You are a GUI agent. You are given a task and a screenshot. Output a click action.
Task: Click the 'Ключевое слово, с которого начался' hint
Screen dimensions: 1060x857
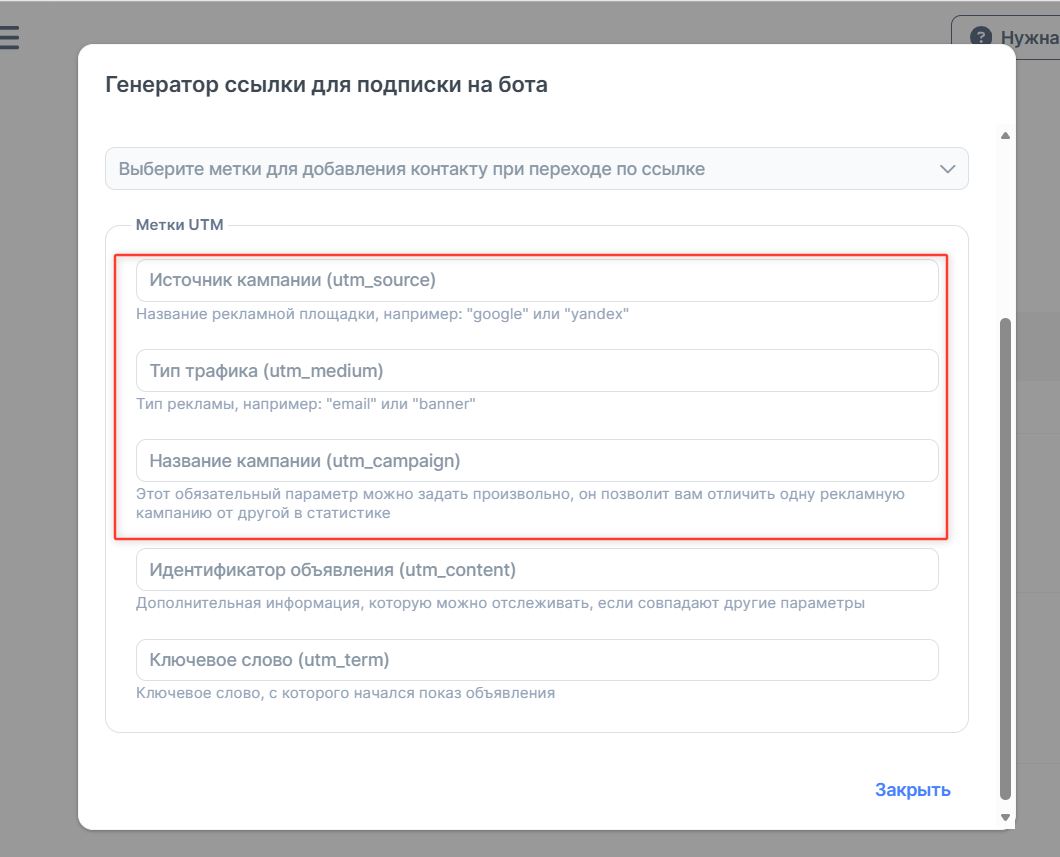tap(345, 693)
